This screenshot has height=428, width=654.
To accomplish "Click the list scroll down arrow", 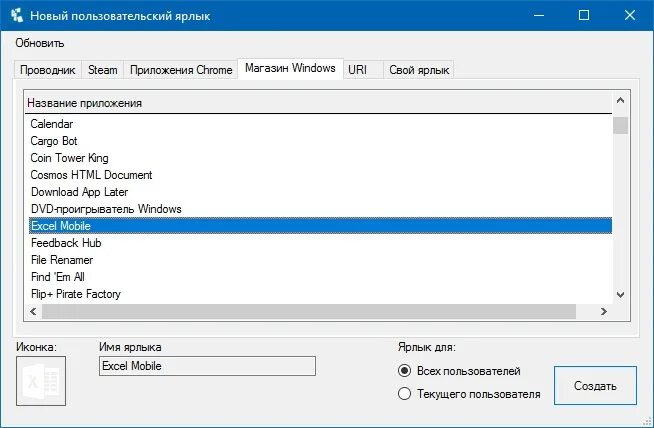I will (620, 295).
